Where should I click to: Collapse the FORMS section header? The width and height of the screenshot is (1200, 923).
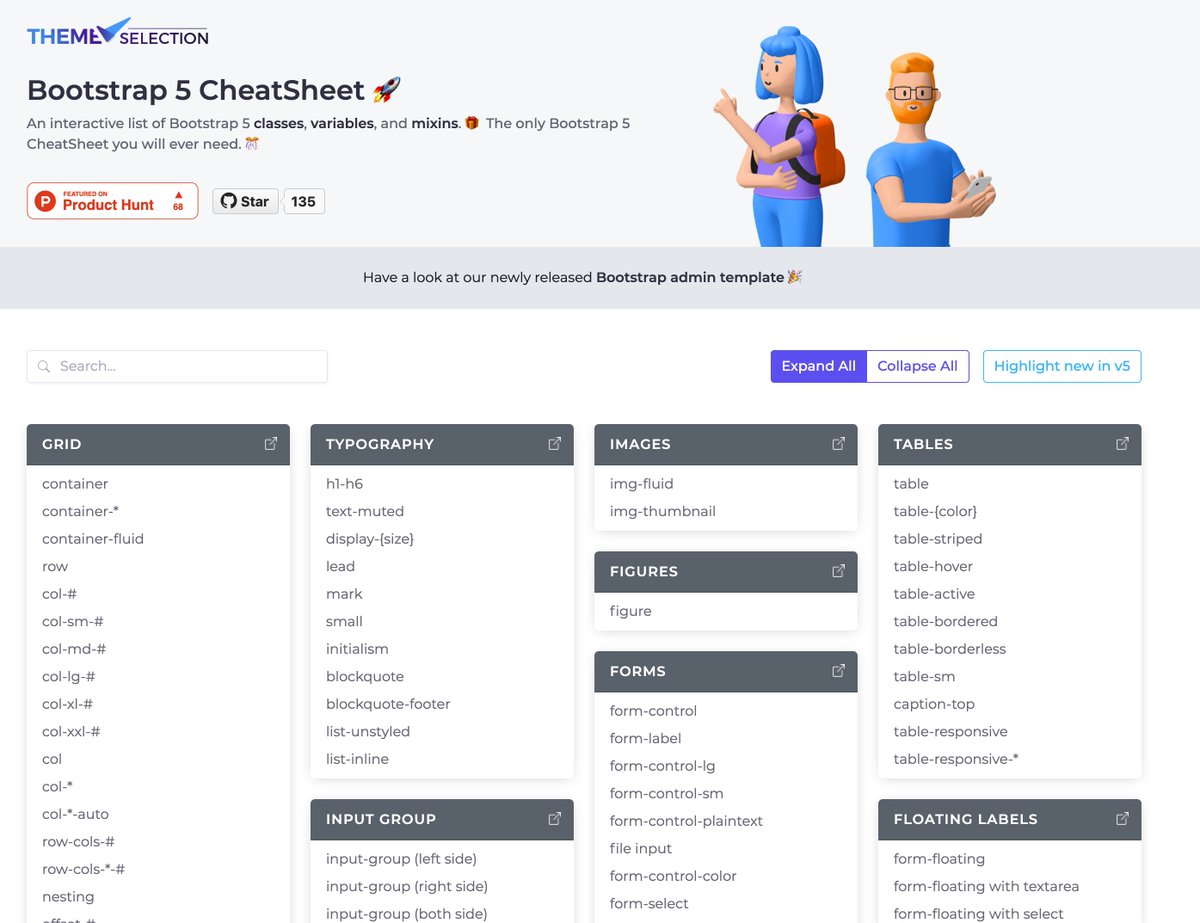[726, 671]
